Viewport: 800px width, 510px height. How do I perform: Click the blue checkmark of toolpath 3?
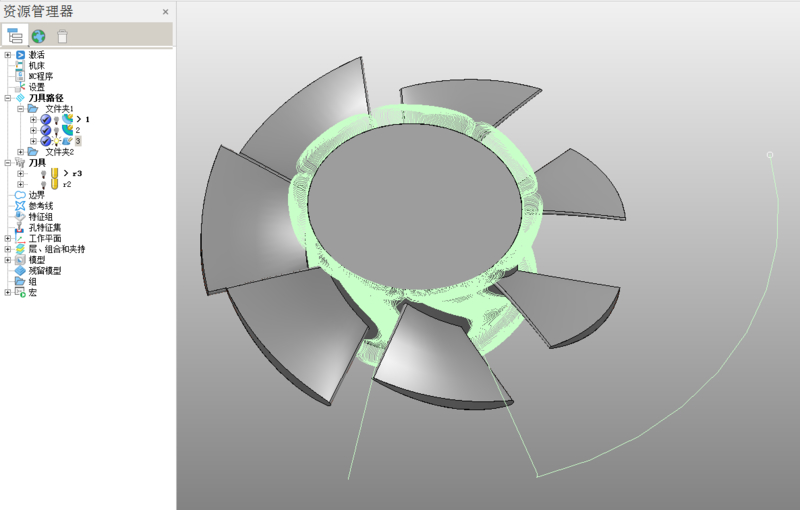point(45,141)
